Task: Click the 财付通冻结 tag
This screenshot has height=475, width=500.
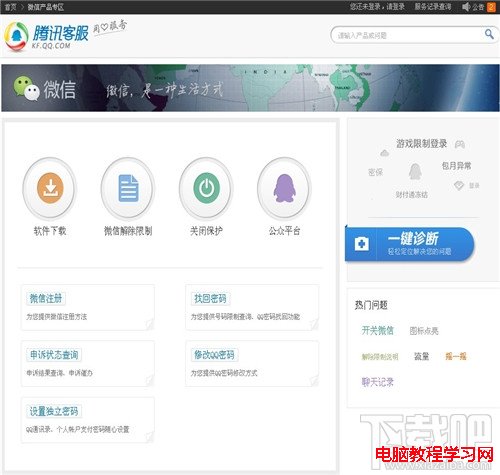Action: click(411, 195)
